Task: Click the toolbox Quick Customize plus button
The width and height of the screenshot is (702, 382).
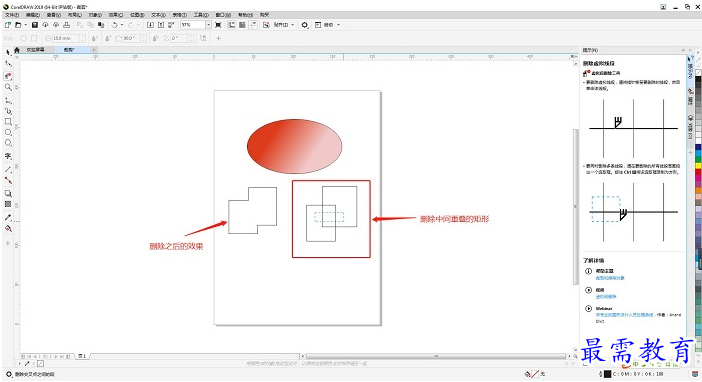Action: (x=8, y=243)
